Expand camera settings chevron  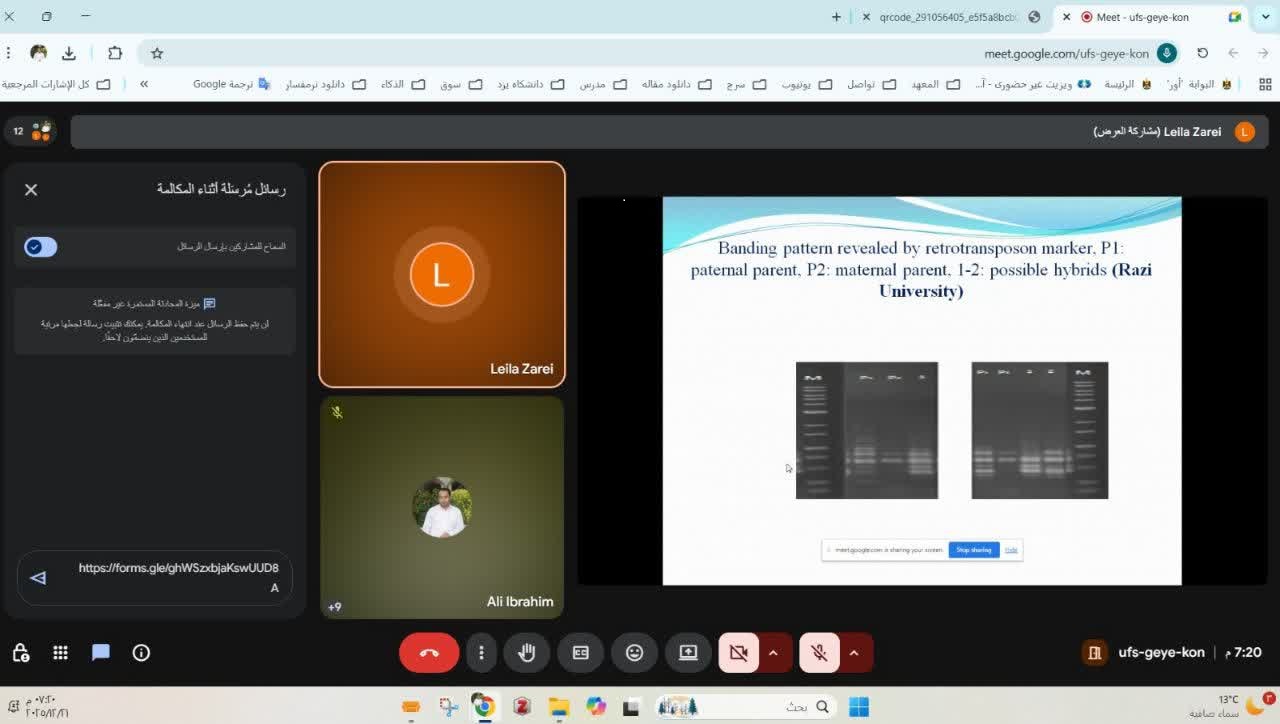point(773,653)
